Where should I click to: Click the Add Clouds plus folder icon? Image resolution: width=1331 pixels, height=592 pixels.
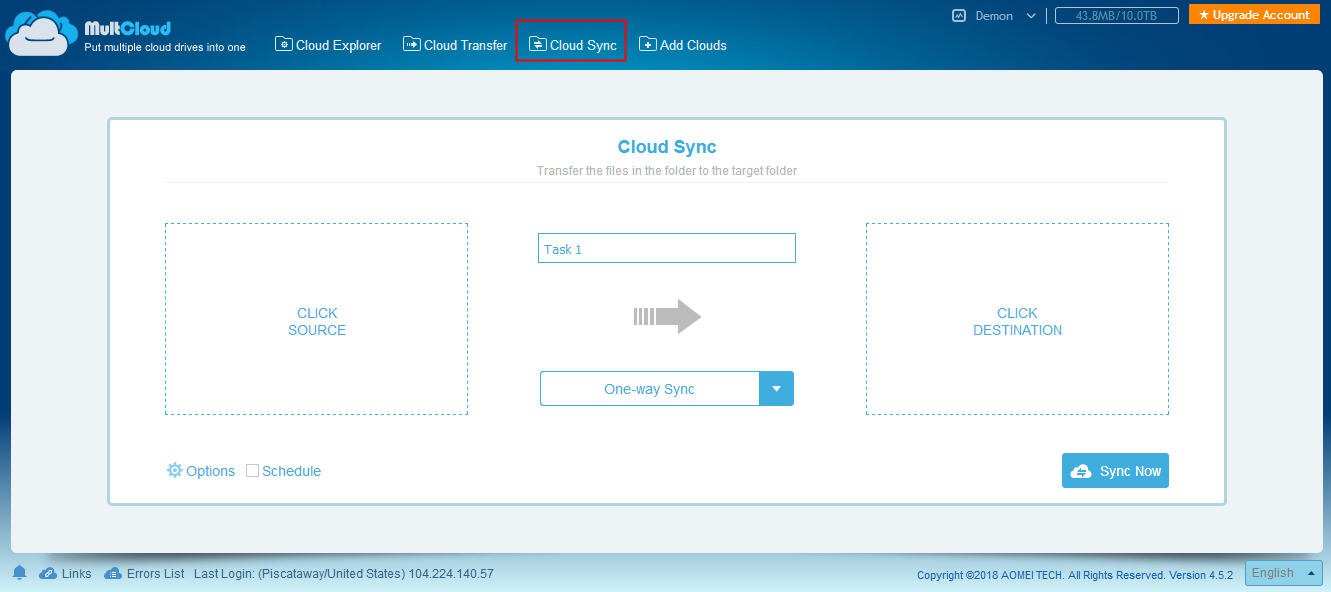click(648, 44)
